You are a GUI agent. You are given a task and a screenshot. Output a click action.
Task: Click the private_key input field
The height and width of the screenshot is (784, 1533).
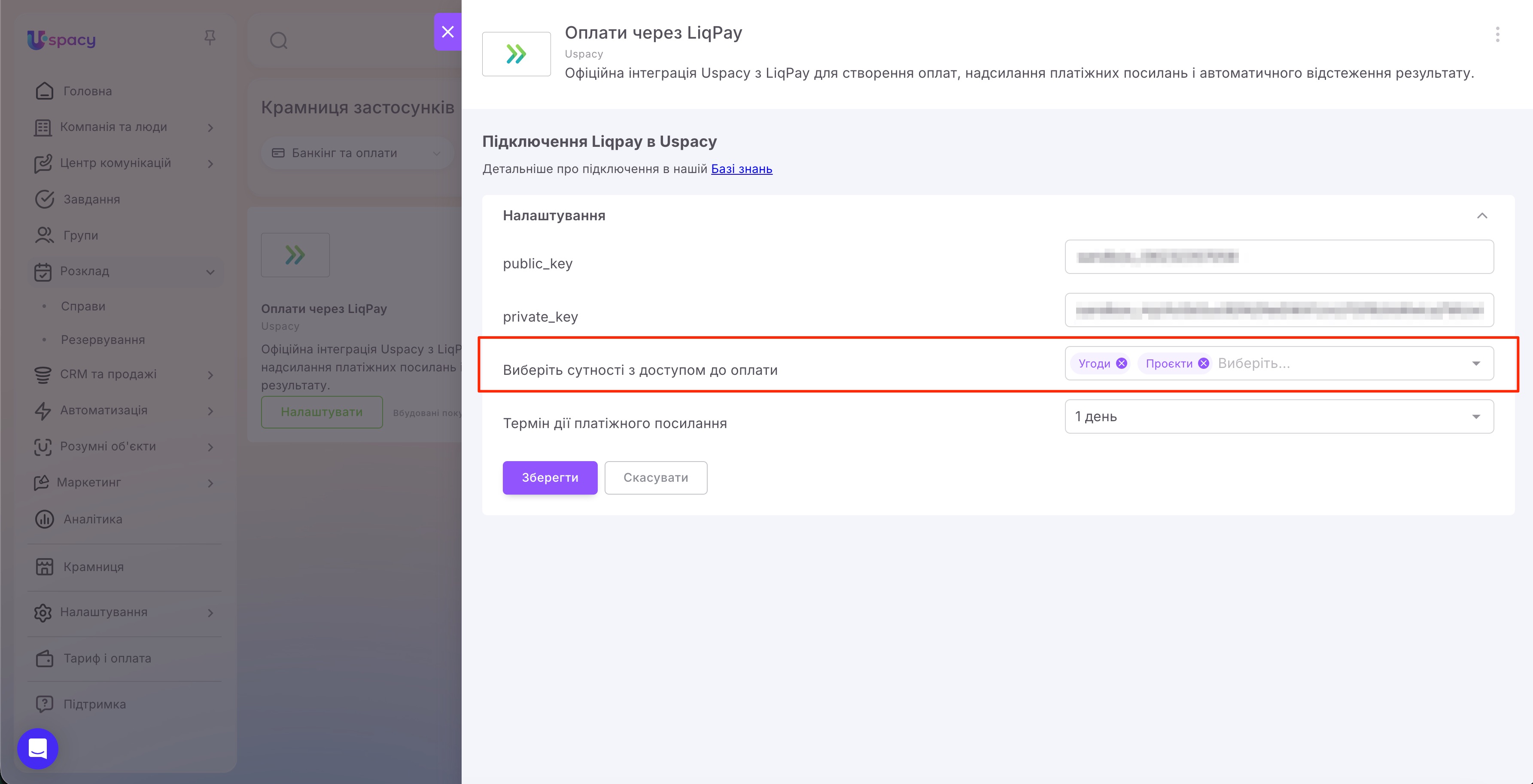[1279, 310]
